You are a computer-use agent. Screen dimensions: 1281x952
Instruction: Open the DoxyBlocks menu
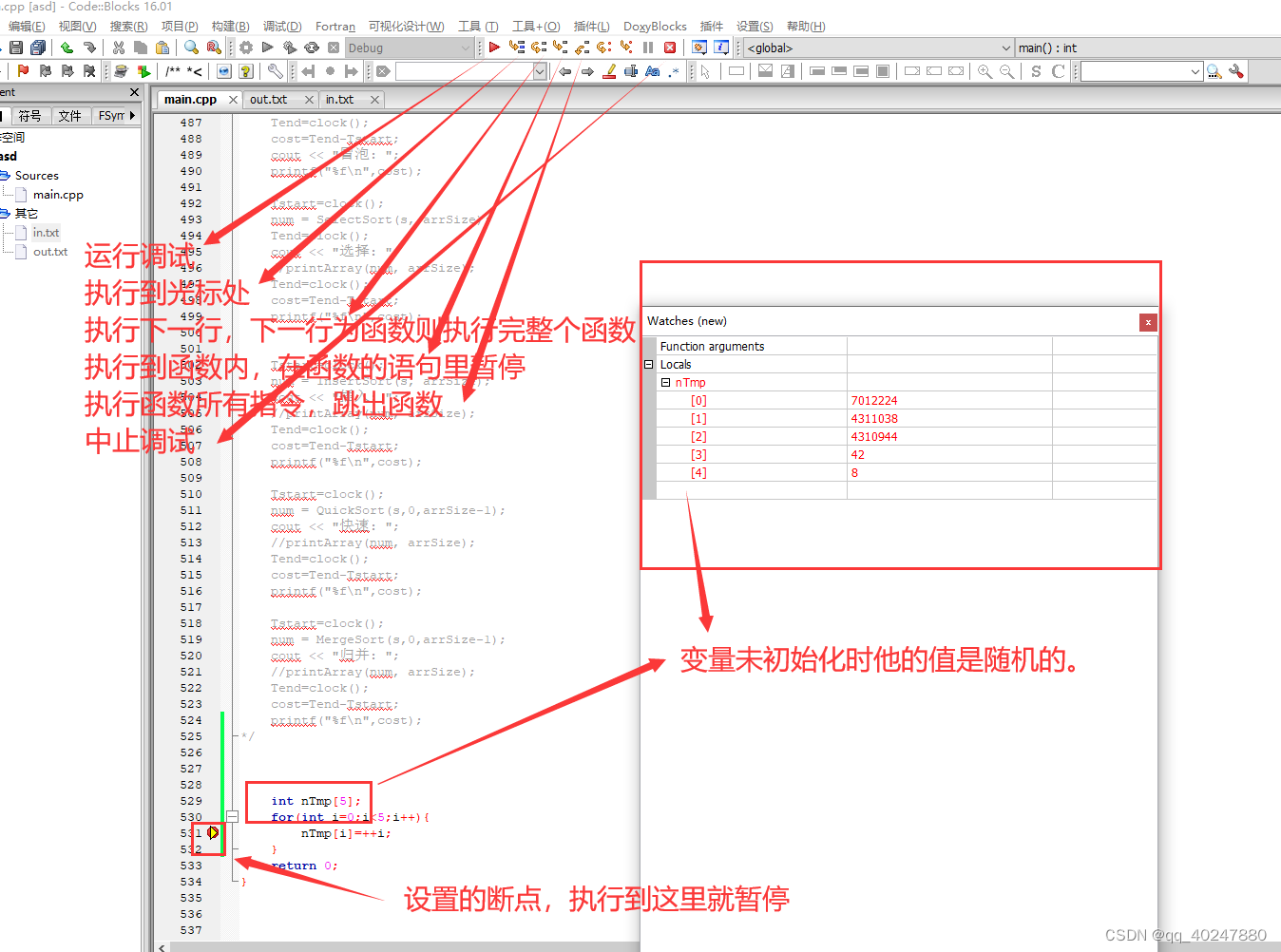click(x=655, y=27)
